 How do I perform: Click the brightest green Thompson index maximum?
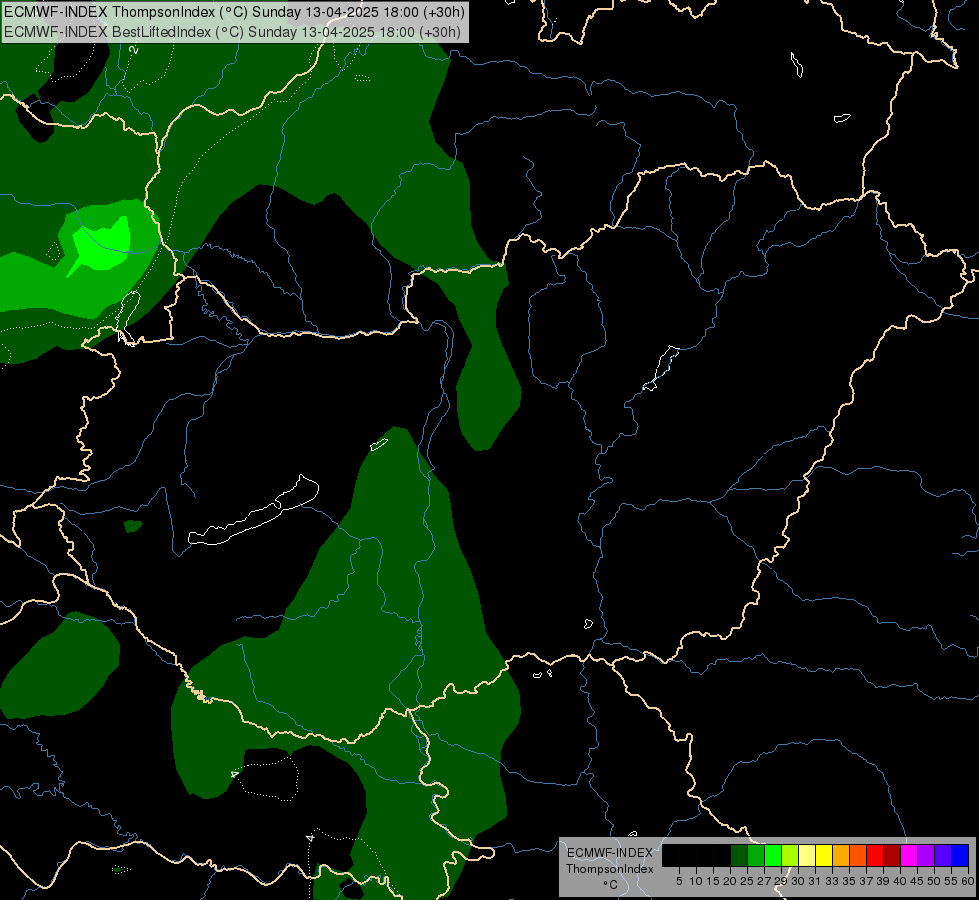point(103,245)
